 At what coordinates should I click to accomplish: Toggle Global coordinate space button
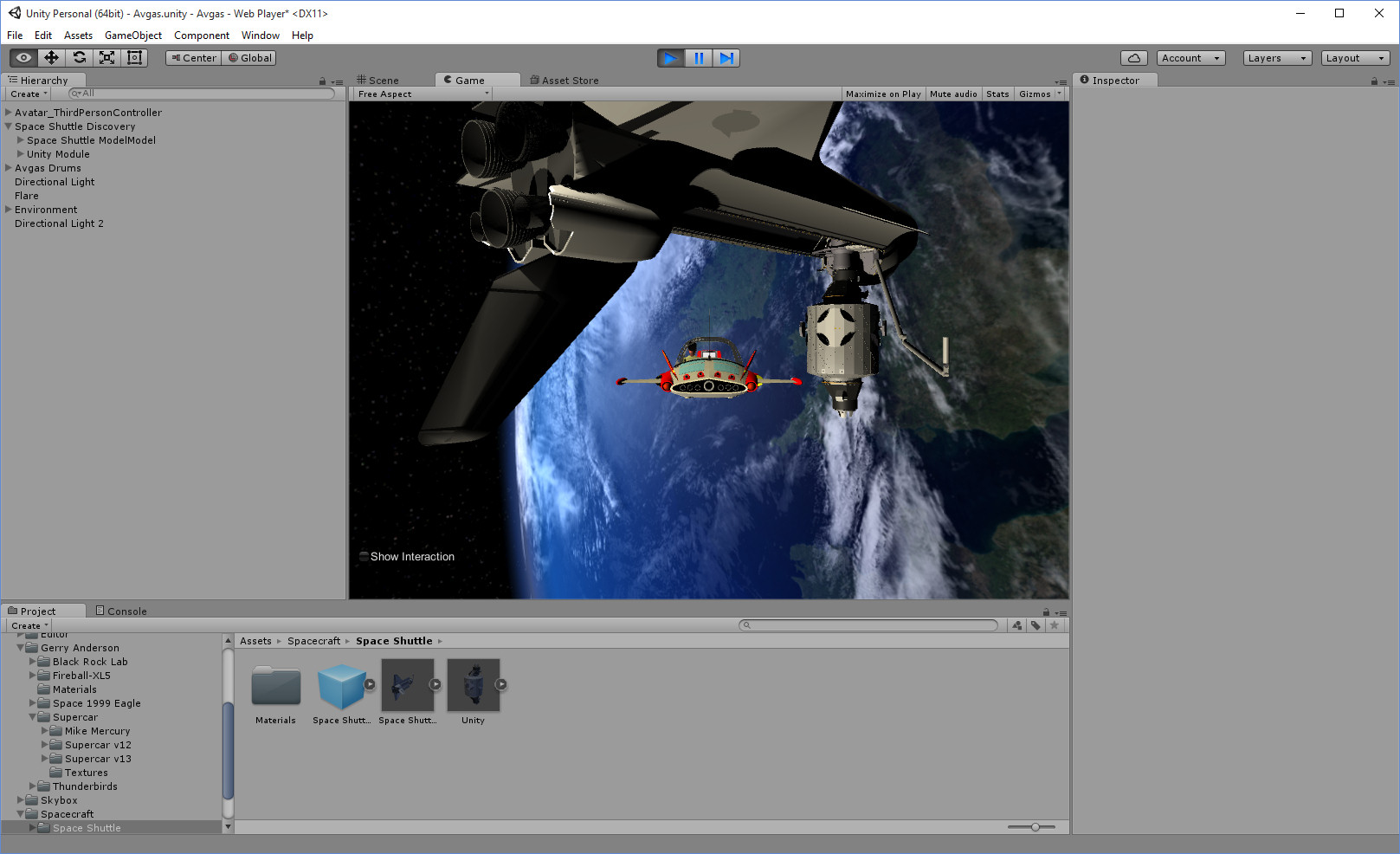click(x=249, y=58)
